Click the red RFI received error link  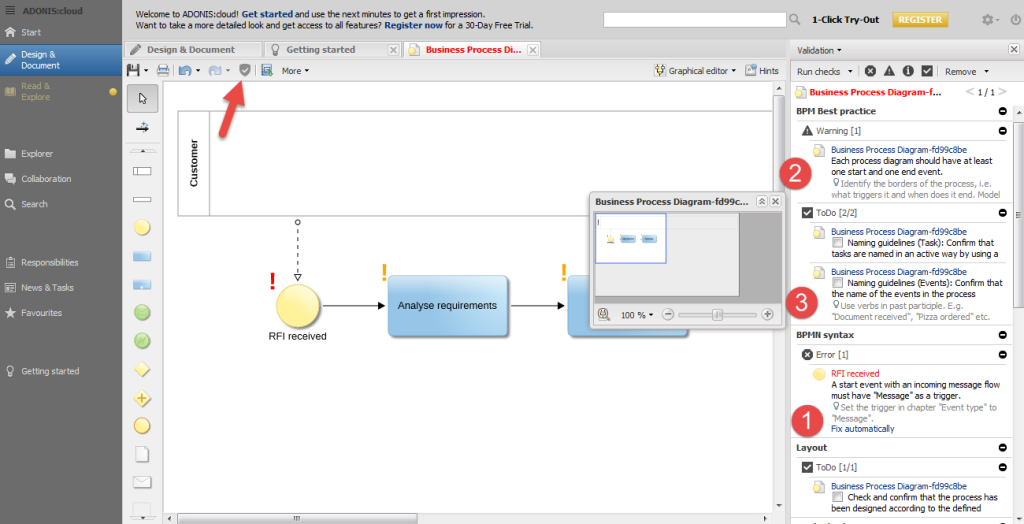coord(855,374)
